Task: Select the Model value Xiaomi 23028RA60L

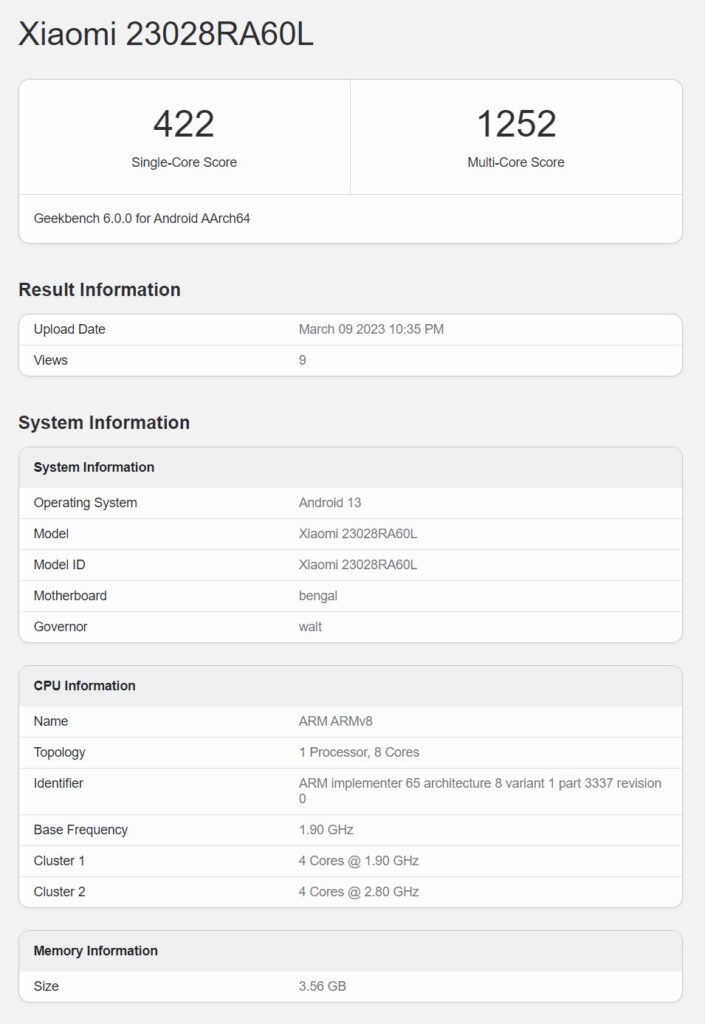Action: [358, 534]
